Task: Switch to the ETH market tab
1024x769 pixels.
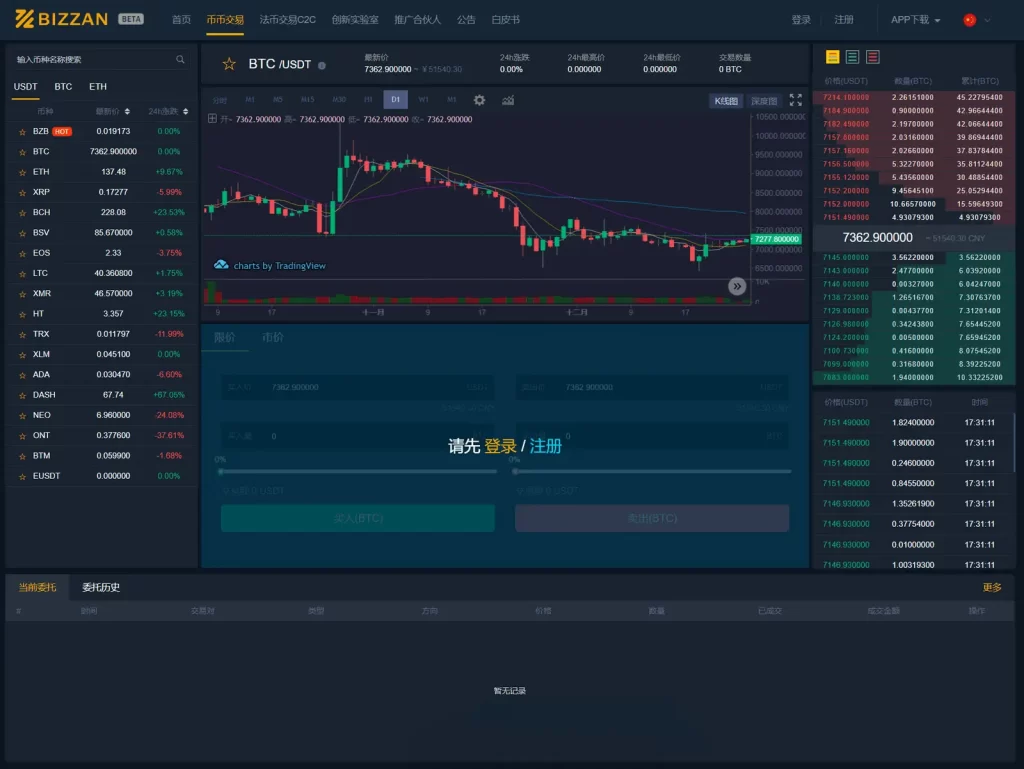Action: click(97, 86)
